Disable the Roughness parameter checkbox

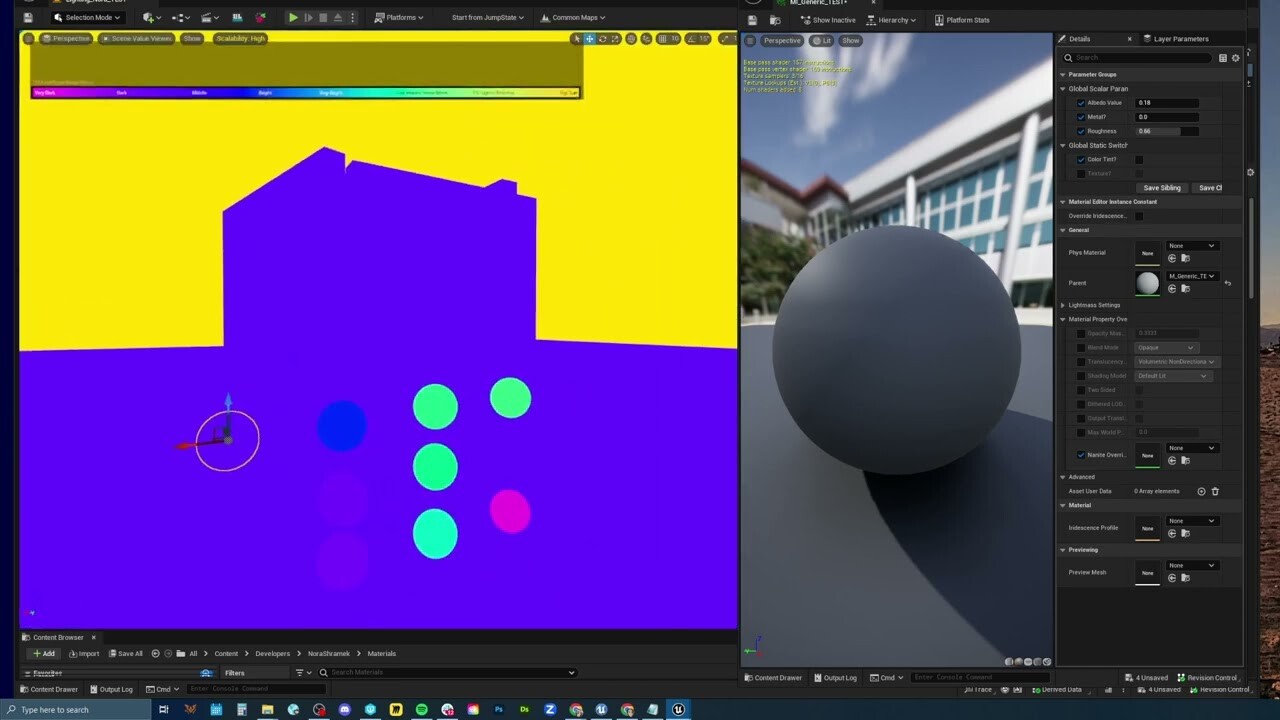[x=1081, y=131]
